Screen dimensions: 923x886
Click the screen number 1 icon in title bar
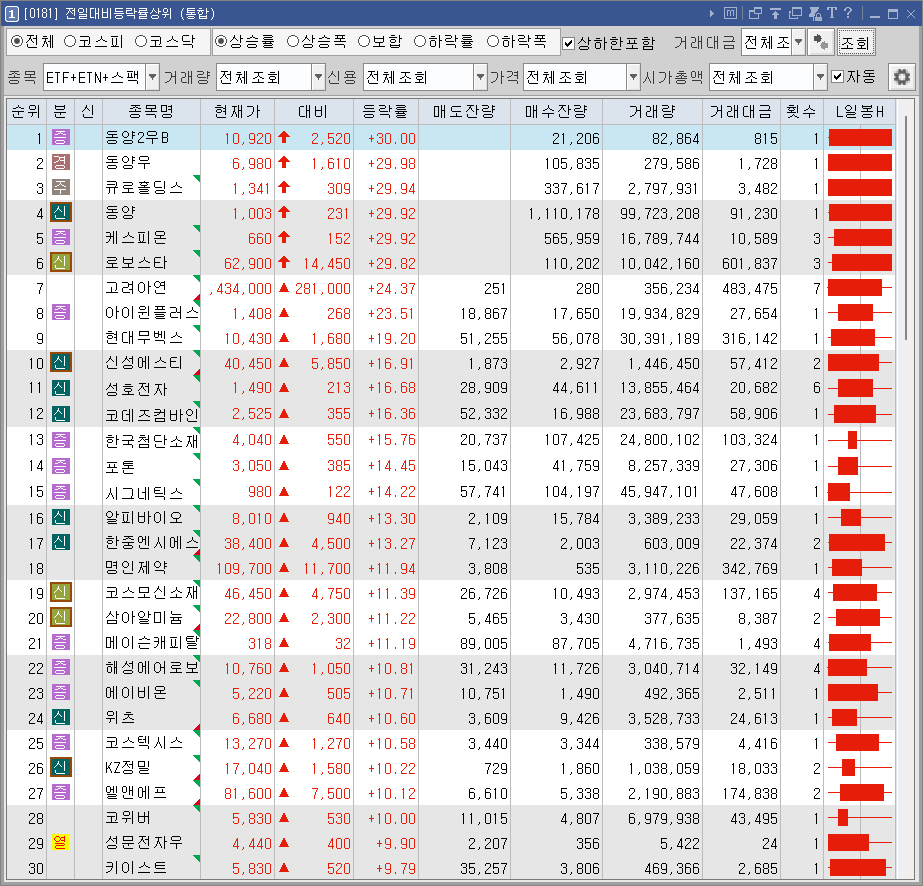pos(11,13)
